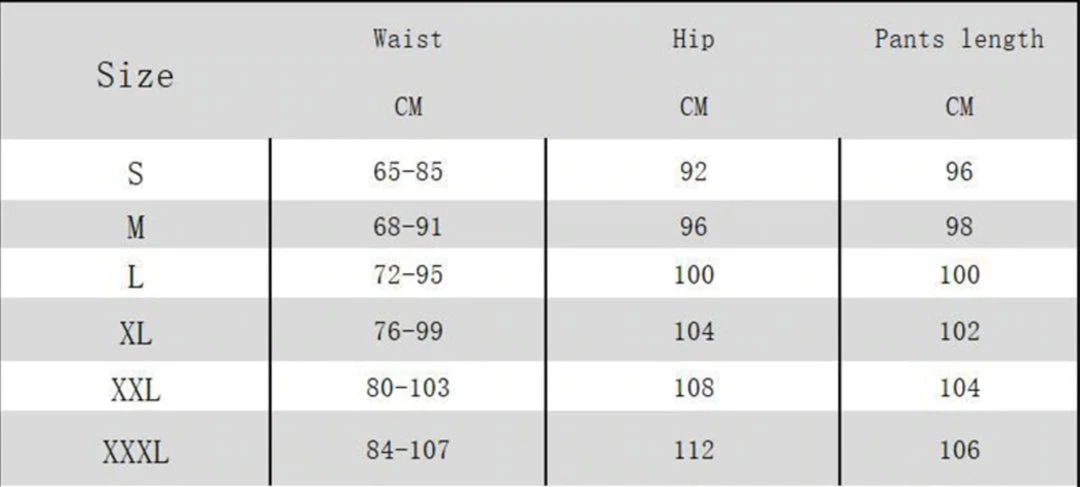1080x487 pixels.
Task: Click the hip value 92
Action: tap(692, 172)
